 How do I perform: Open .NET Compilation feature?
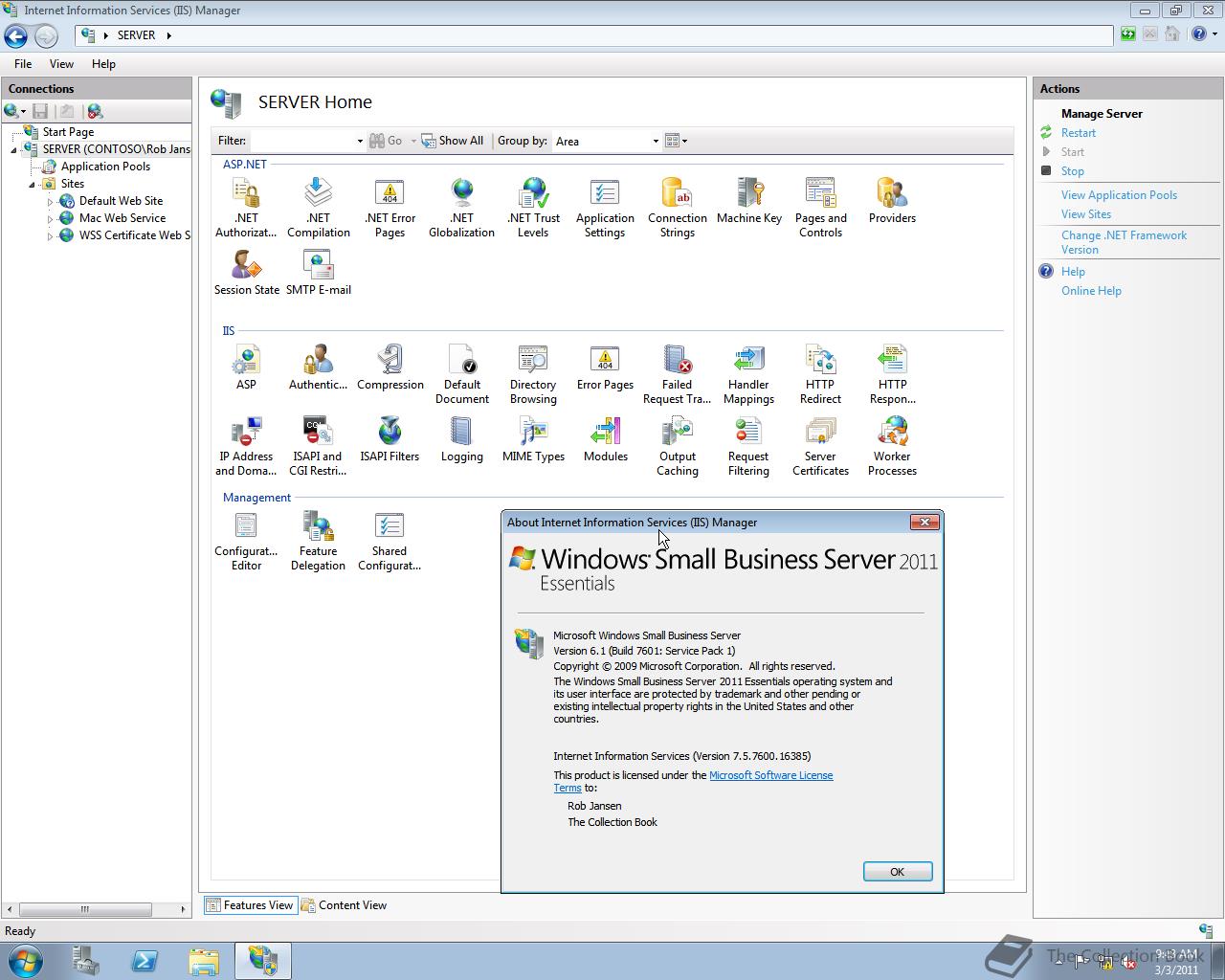(318, 208)
